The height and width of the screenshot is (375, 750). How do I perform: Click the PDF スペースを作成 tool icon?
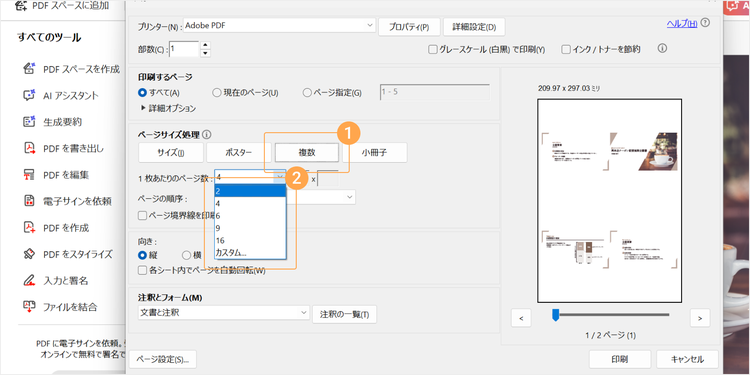point(29,69)
